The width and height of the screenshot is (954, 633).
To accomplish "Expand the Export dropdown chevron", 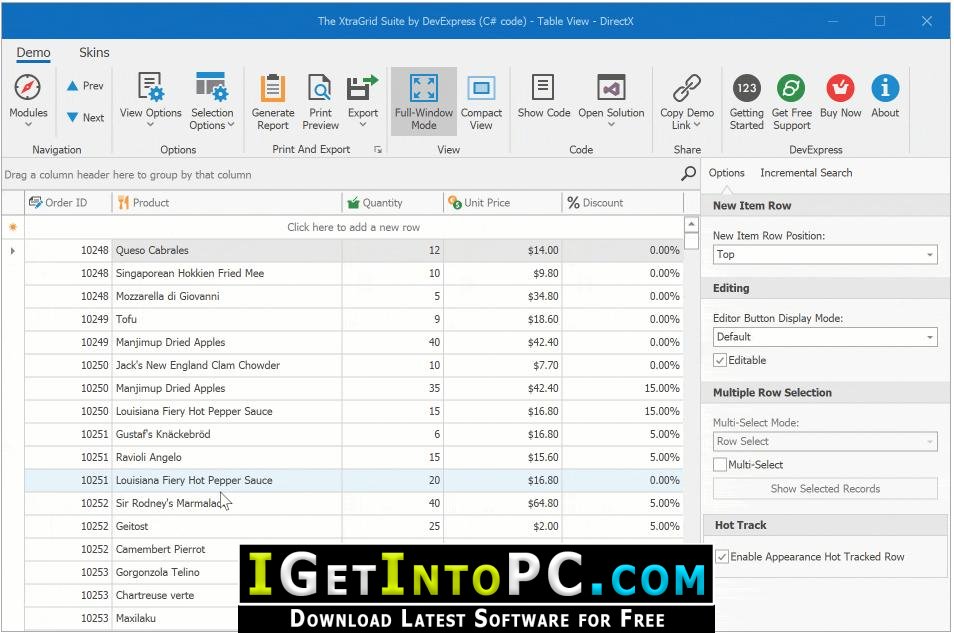I will tap(363, 125).
